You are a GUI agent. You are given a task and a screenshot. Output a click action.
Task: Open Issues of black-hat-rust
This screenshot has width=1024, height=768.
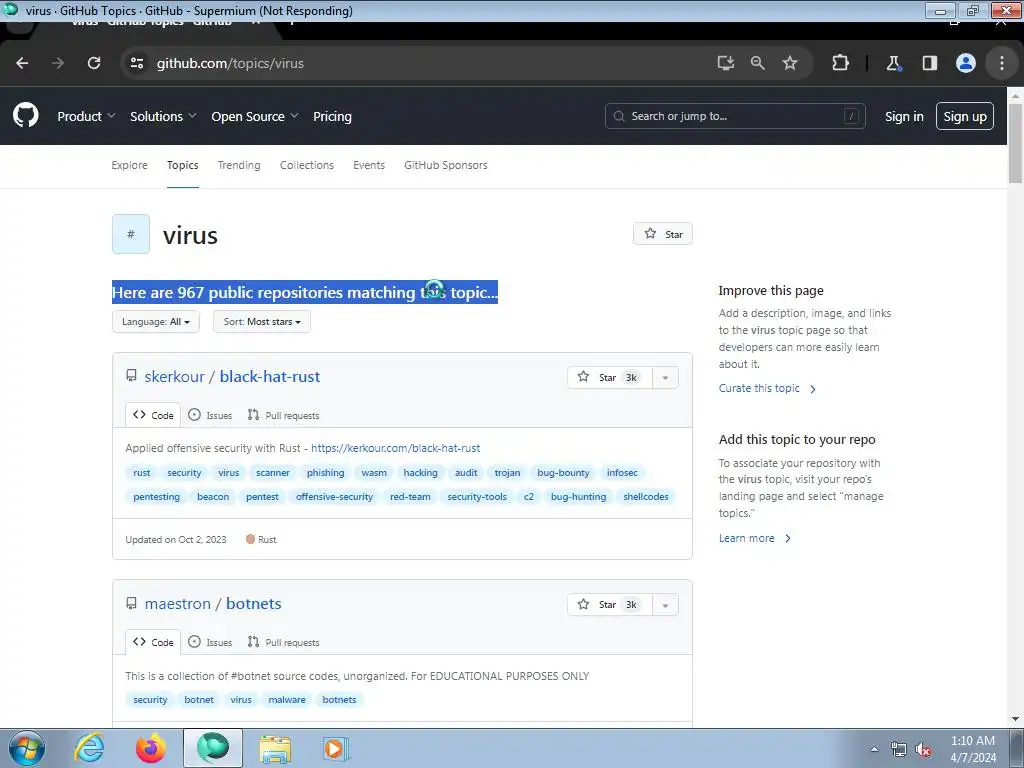point(210,415)
